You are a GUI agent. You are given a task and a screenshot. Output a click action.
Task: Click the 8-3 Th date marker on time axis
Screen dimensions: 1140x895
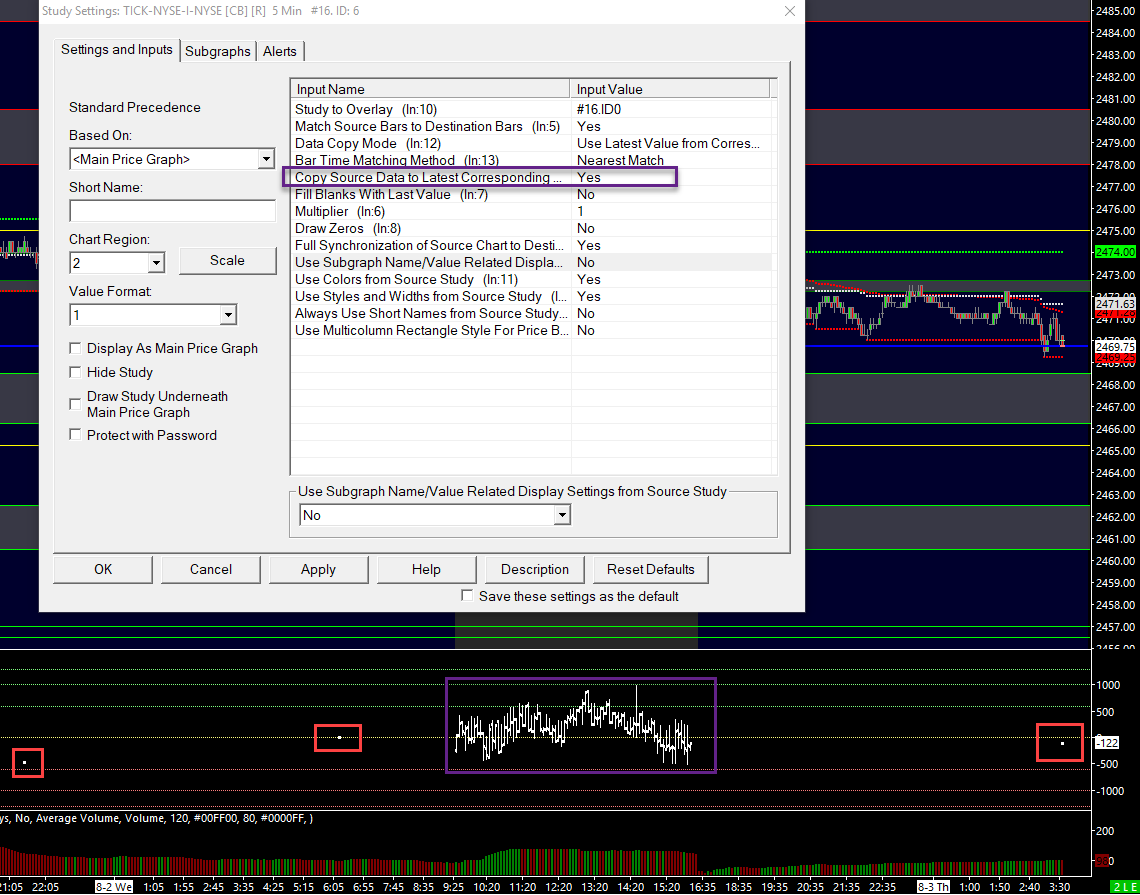(933, 886)
